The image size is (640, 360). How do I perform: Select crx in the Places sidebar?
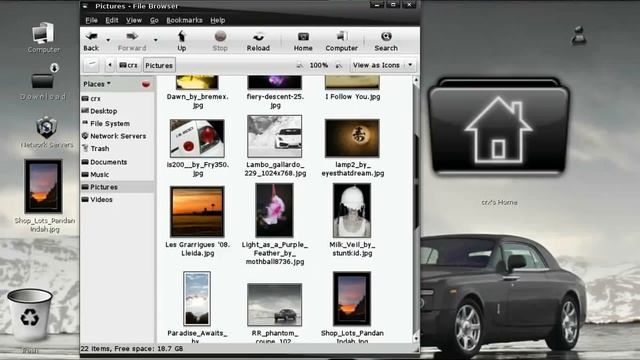point(118,99)
